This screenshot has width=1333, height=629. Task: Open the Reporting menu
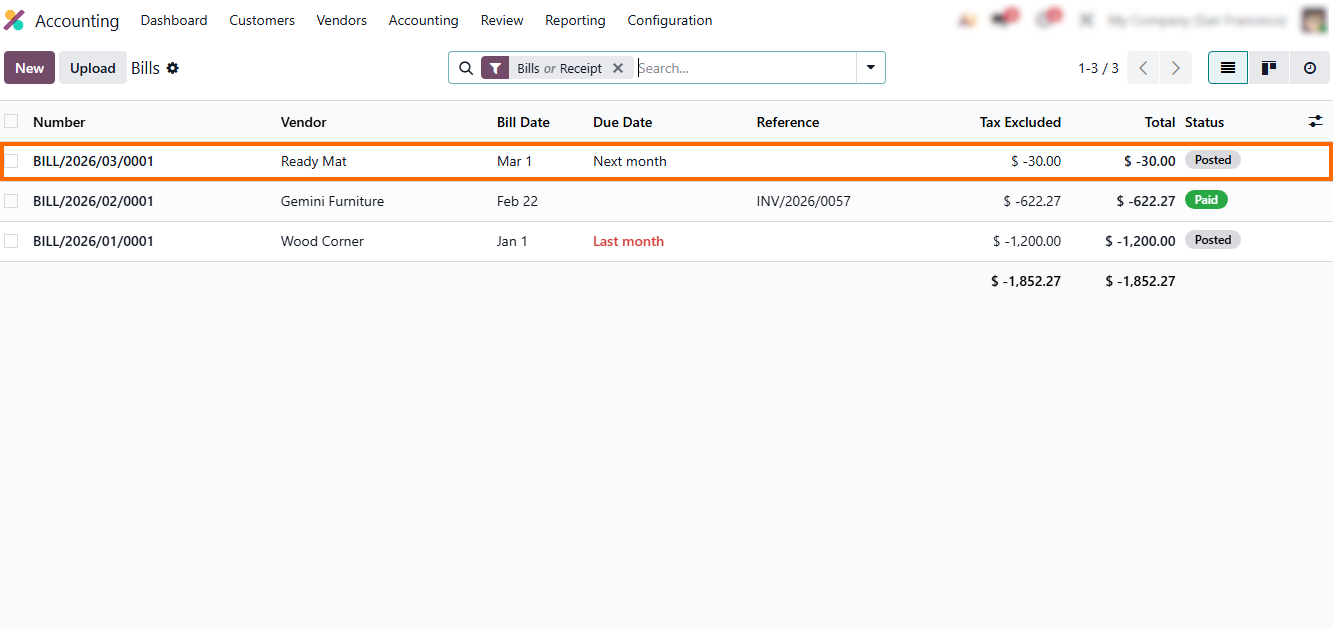575,20
